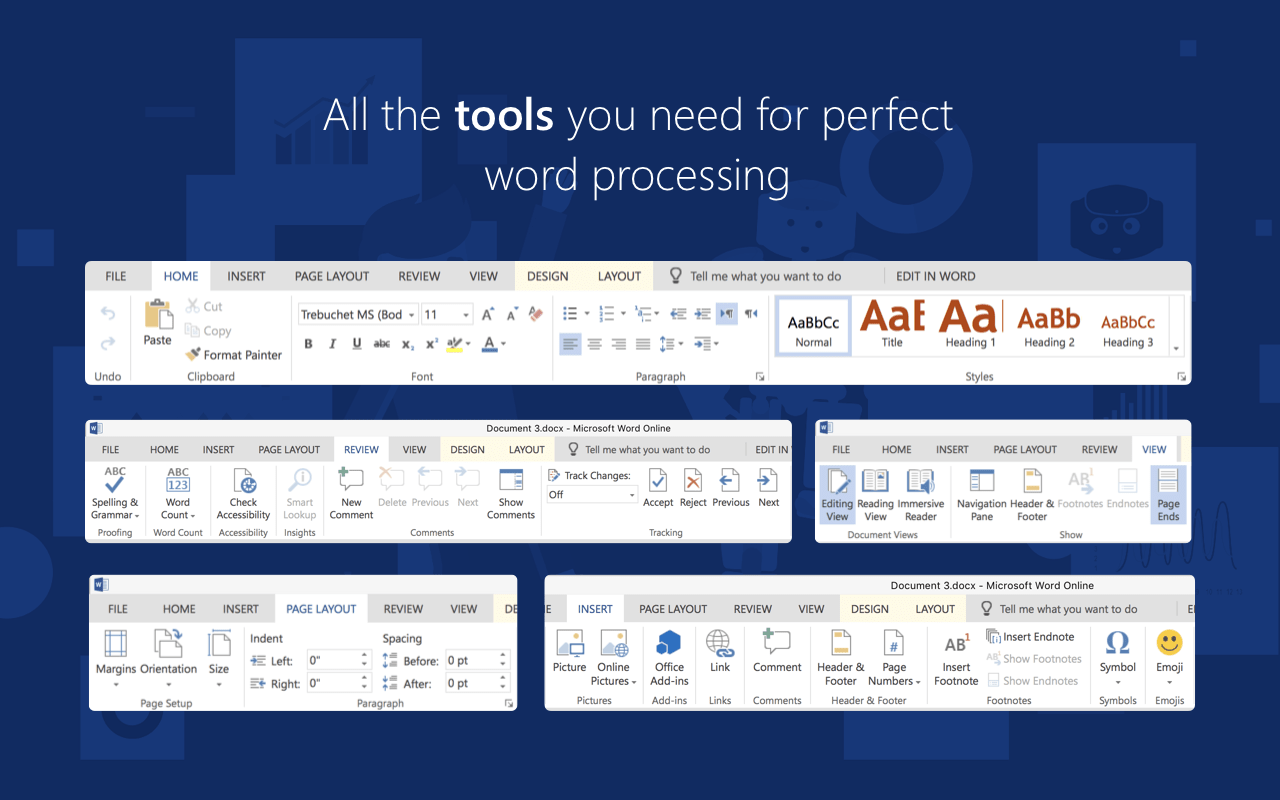Expand the Styles gallery arrow
Viewport: 1280px width, 800px height.
(1177, 349)
